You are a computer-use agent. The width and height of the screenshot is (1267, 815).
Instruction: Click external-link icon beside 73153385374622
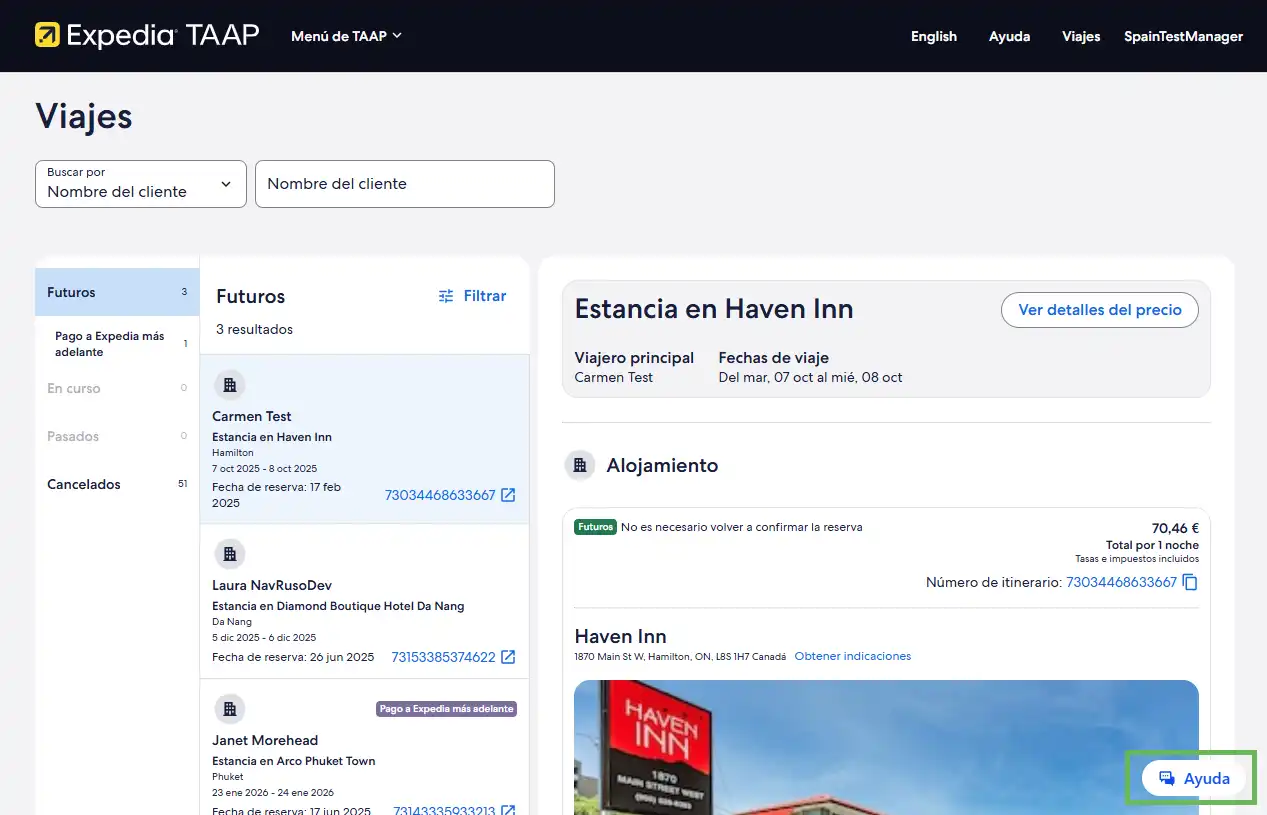click(508, 657)
